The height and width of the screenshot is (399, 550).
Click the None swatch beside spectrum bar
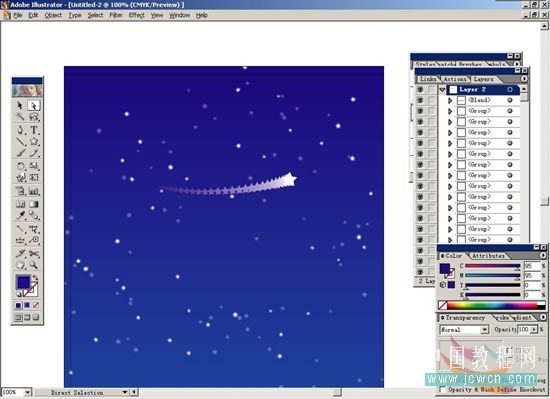pos(443,305)
